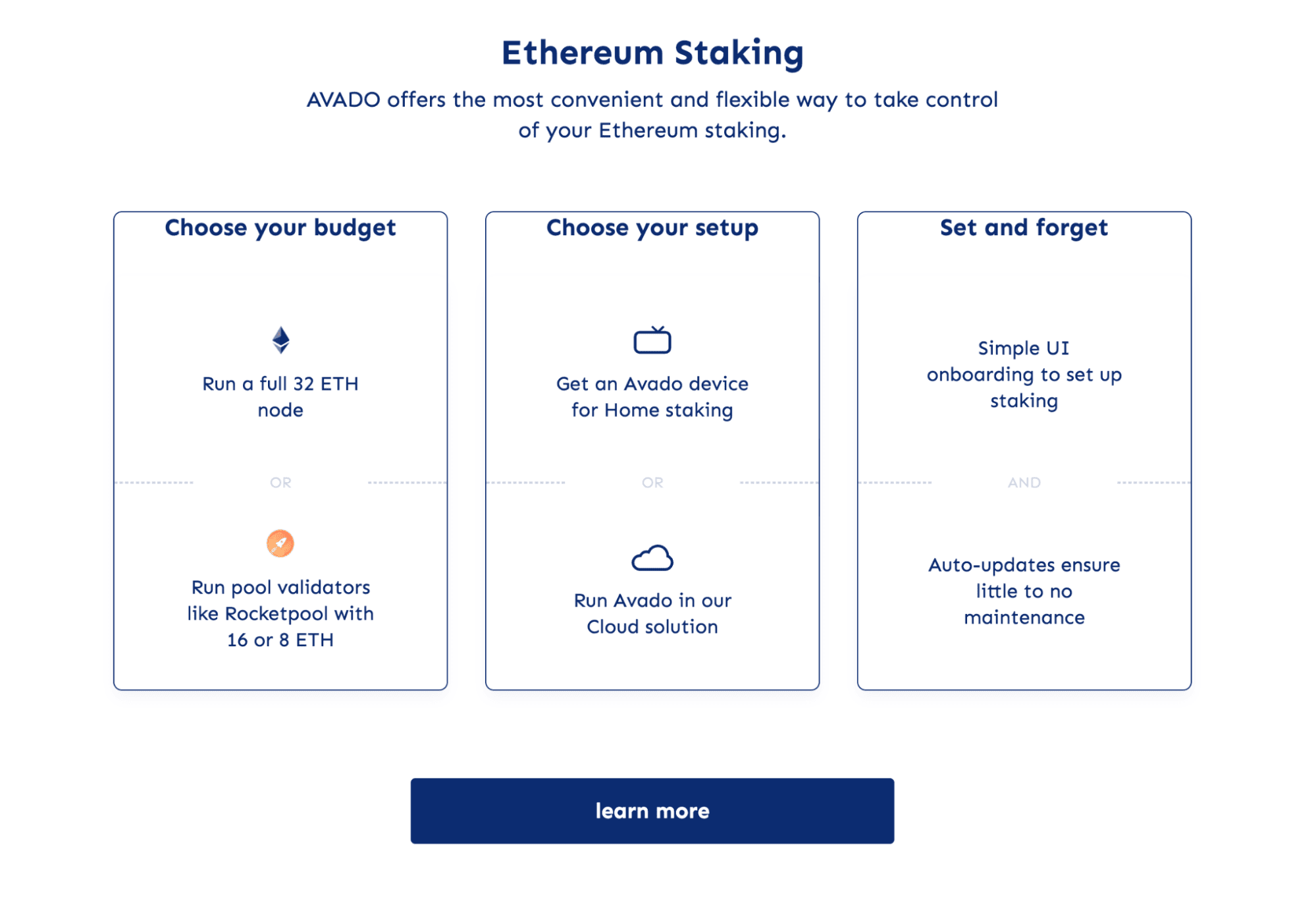Click the Ethereum diamond logo icon
The width and height of the screenshot is (1316, 907).
coord(280,340)
